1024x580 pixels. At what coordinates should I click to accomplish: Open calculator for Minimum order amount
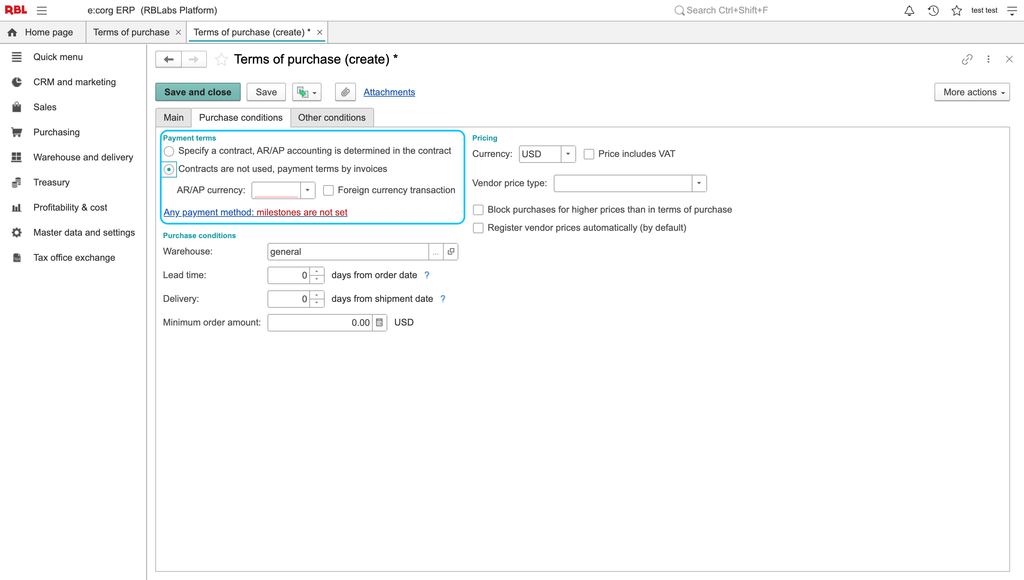coord(379,323)
